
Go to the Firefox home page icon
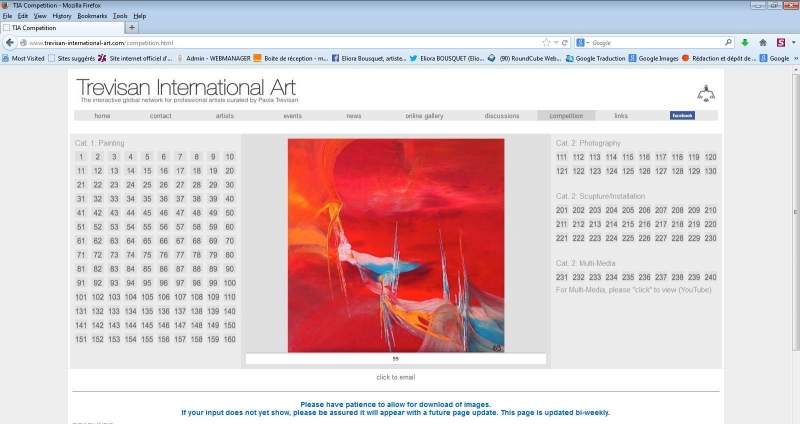point(764,43)
